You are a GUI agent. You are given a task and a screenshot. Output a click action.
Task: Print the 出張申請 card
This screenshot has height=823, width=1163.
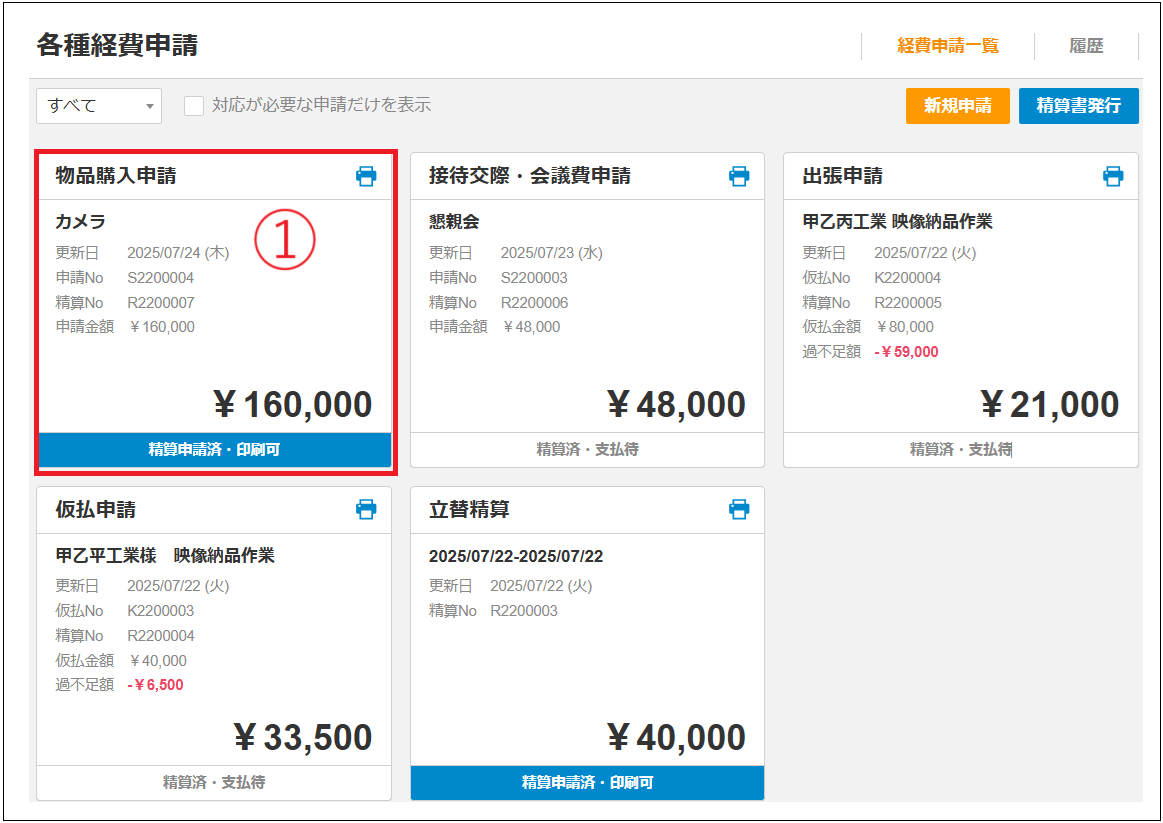(1113, 177)
